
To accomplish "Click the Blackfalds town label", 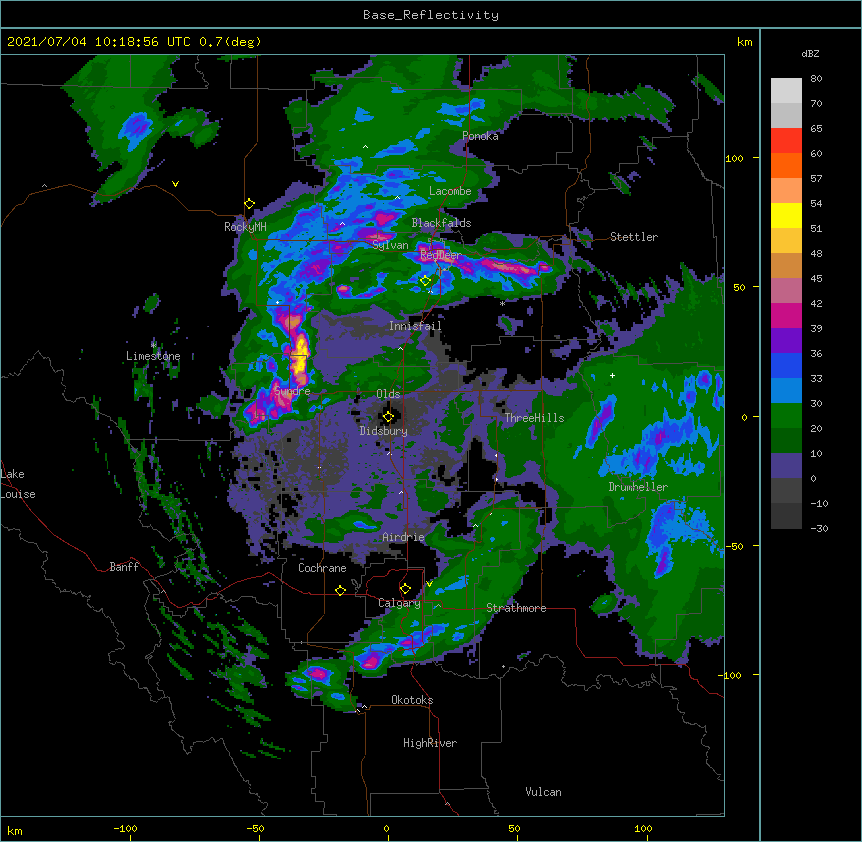I will 441,223.
